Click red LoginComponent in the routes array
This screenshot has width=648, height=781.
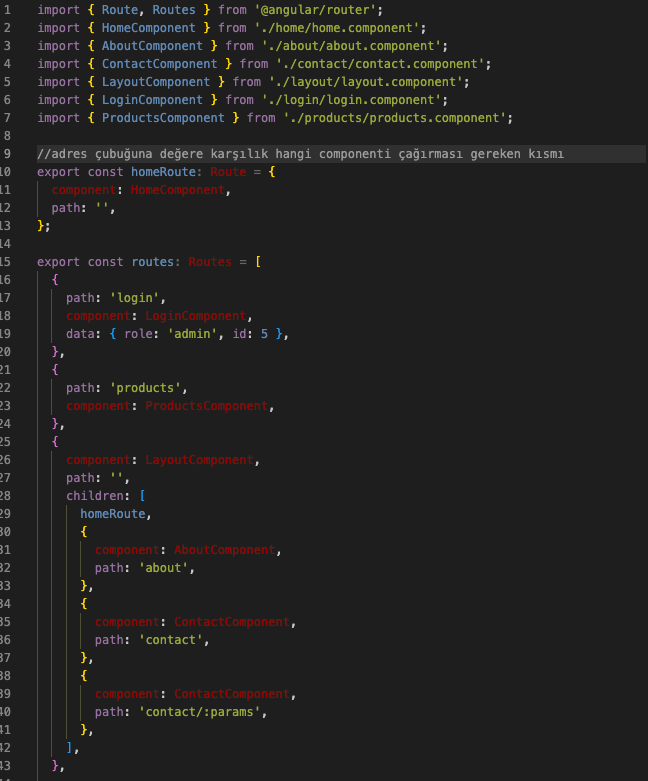[x=196, y=316]
